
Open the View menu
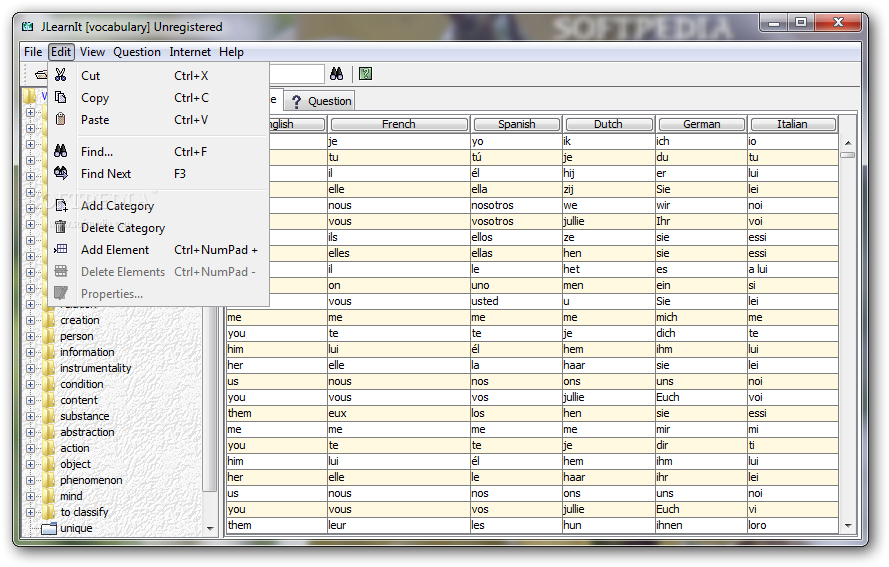point(92,52)
